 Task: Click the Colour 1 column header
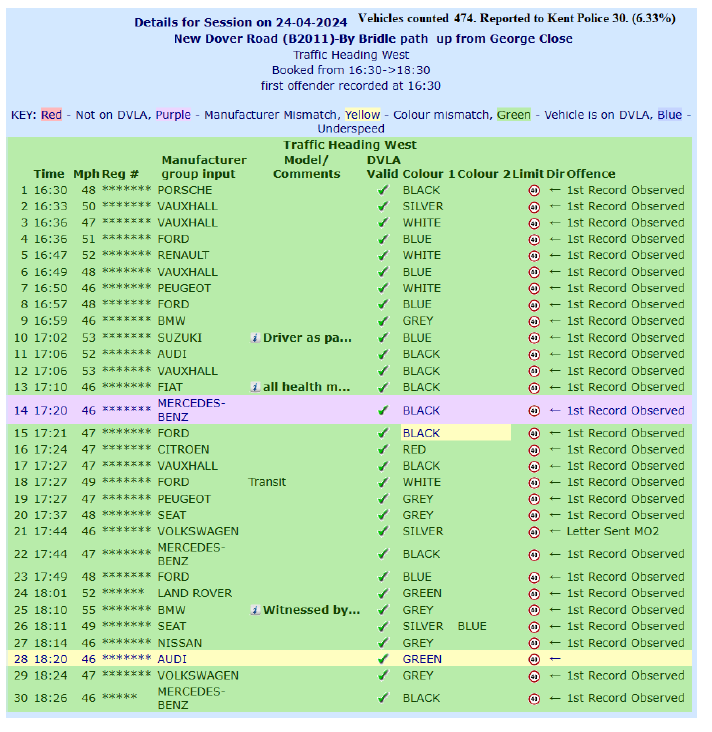429,174
